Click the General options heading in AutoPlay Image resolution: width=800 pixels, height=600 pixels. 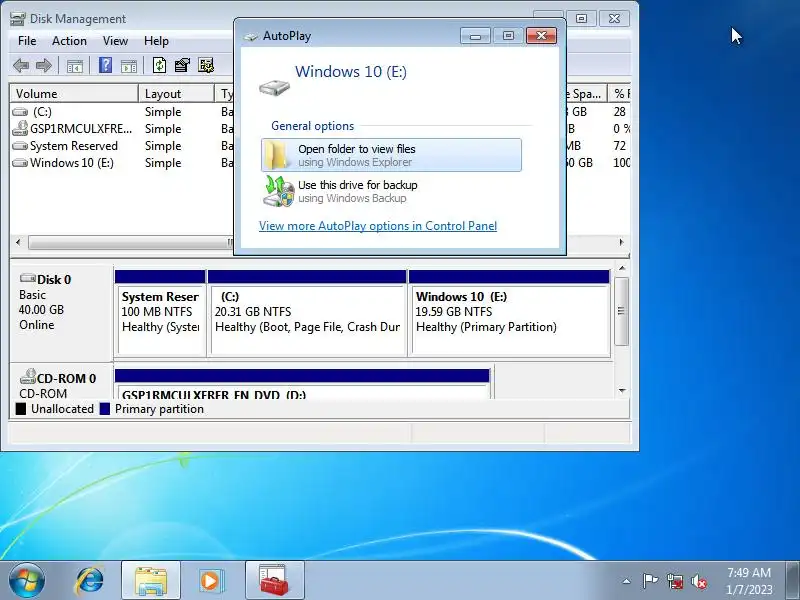click(312, 126)
